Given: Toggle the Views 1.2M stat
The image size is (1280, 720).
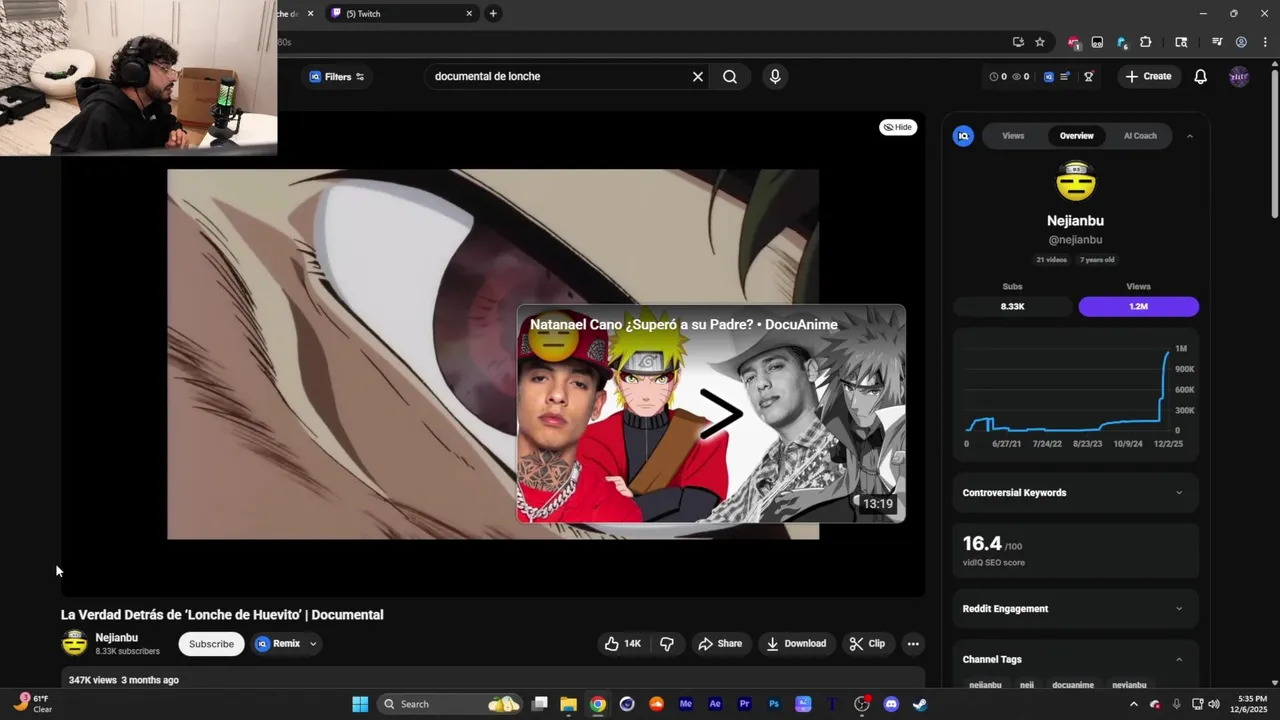Looking at the screenshot, I should 1139,306.
